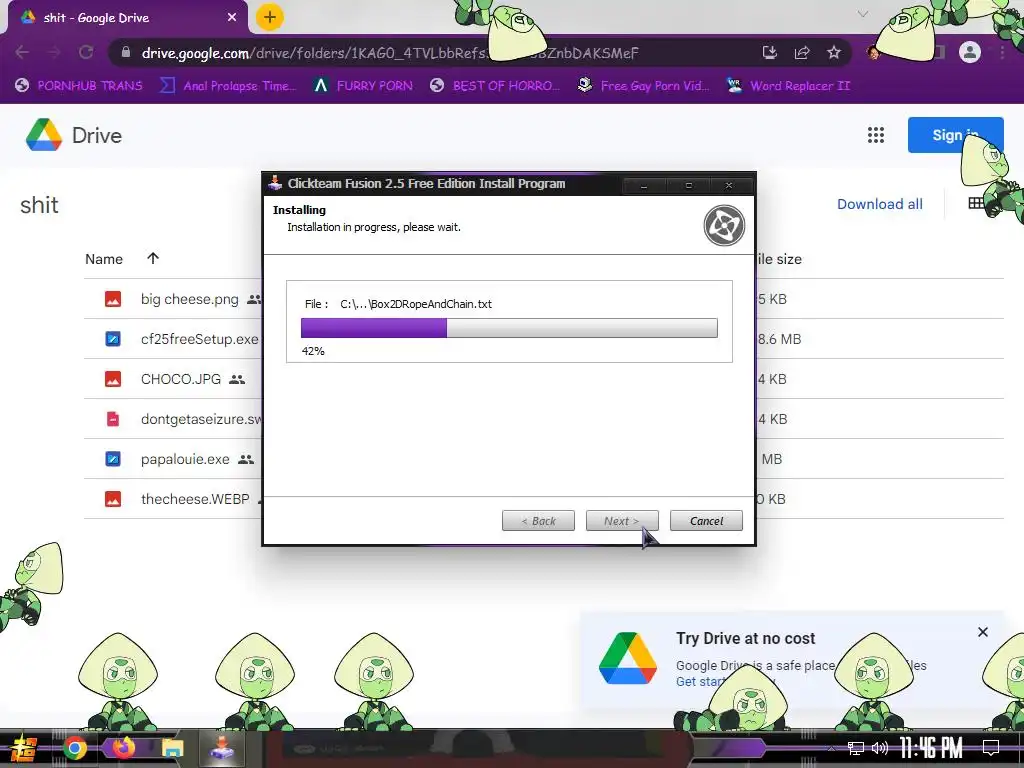Close the Google Drive browser tab
The width and height of the screenshot is (1024, 768).
(232, 18)
